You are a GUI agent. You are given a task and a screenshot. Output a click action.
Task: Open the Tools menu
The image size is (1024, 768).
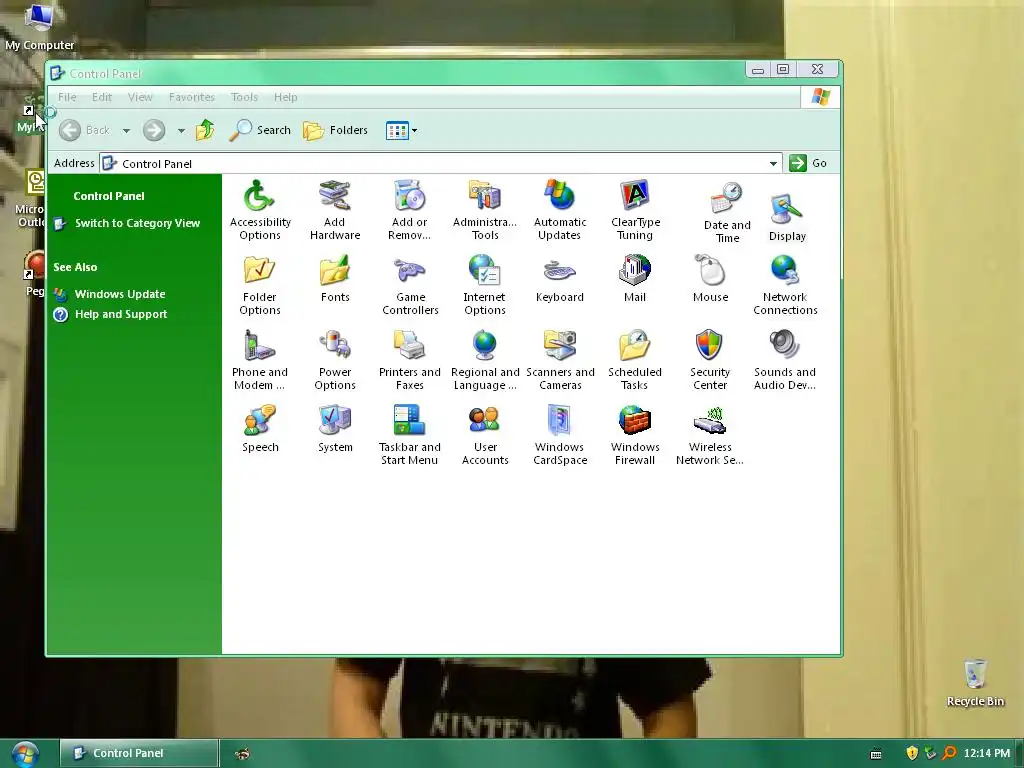[x=244, y=97]
